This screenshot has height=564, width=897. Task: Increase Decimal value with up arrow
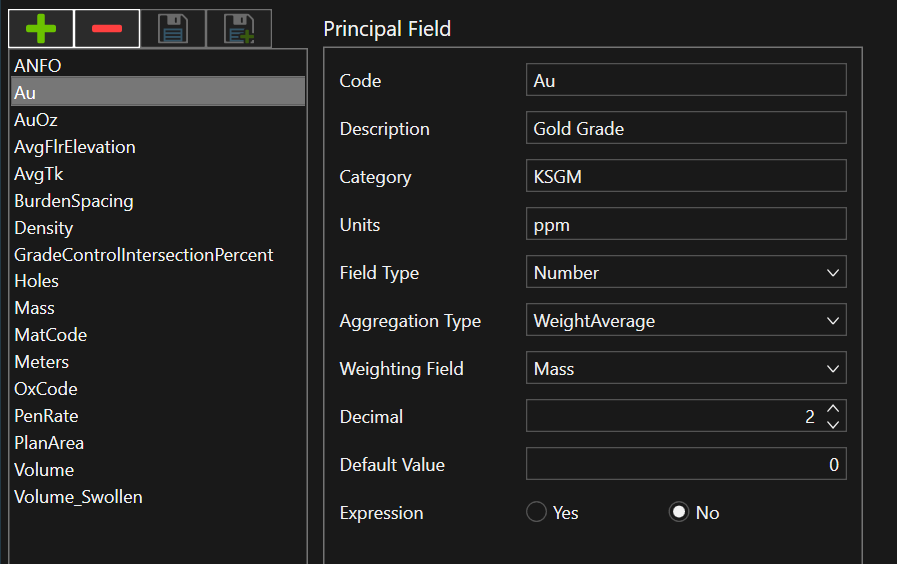click(833, 409)
